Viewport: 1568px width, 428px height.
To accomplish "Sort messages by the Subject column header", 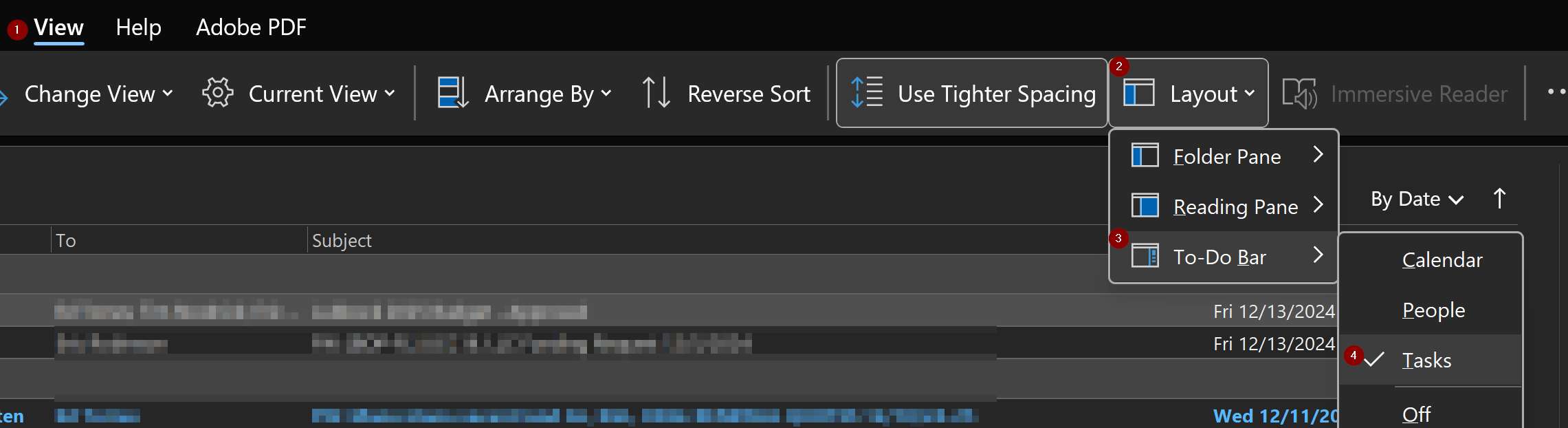I will (x=342, y=240).
